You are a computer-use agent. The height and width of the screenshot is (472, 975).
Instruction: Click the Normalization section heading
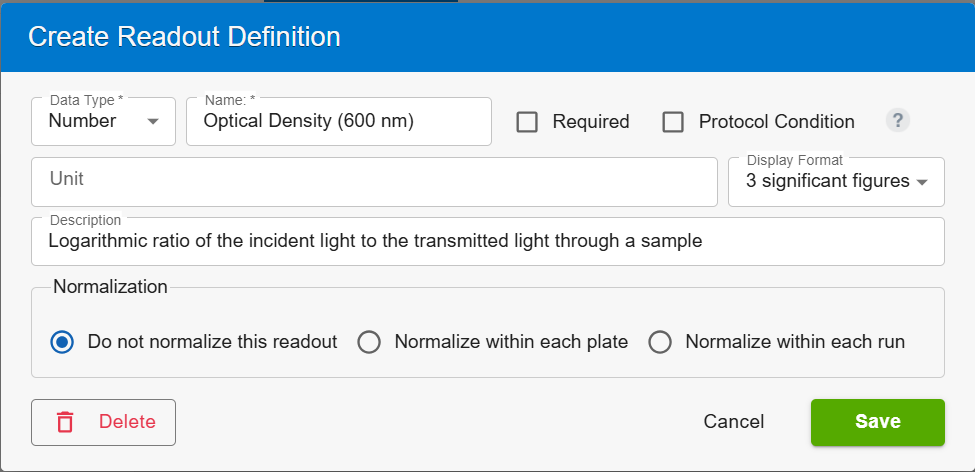pos(110,287)
